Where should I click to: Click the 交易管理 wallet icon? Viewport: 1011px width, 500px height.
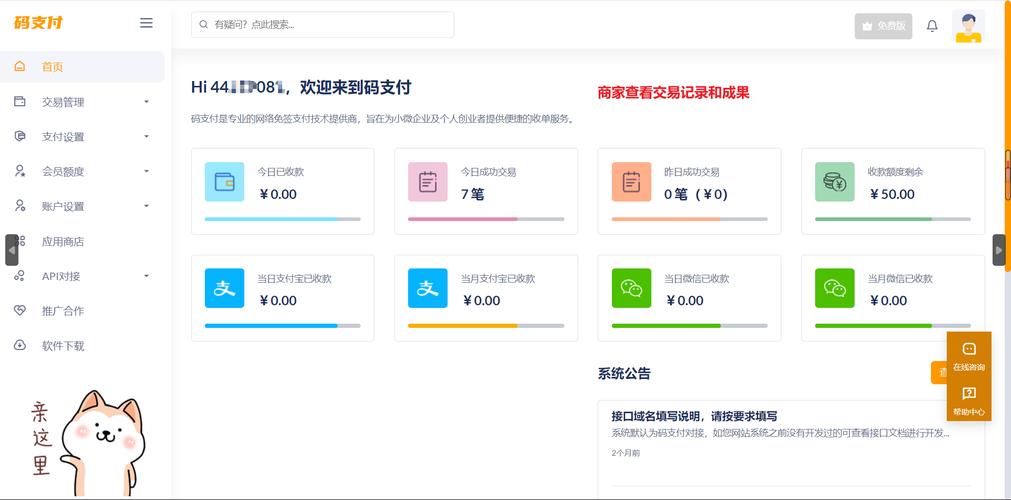tap(20, 101)
